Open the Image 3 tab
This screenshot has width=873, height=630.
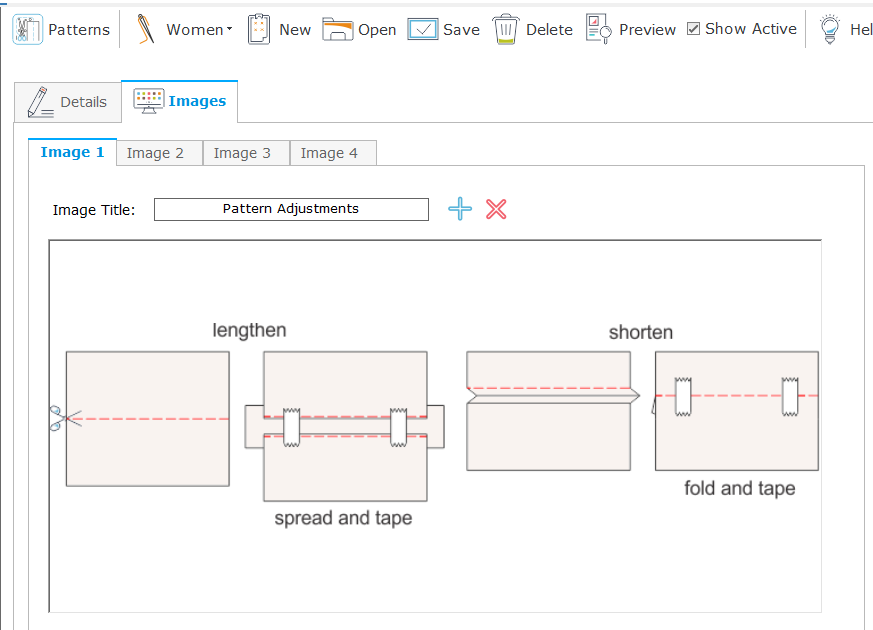tap(242, 153)
